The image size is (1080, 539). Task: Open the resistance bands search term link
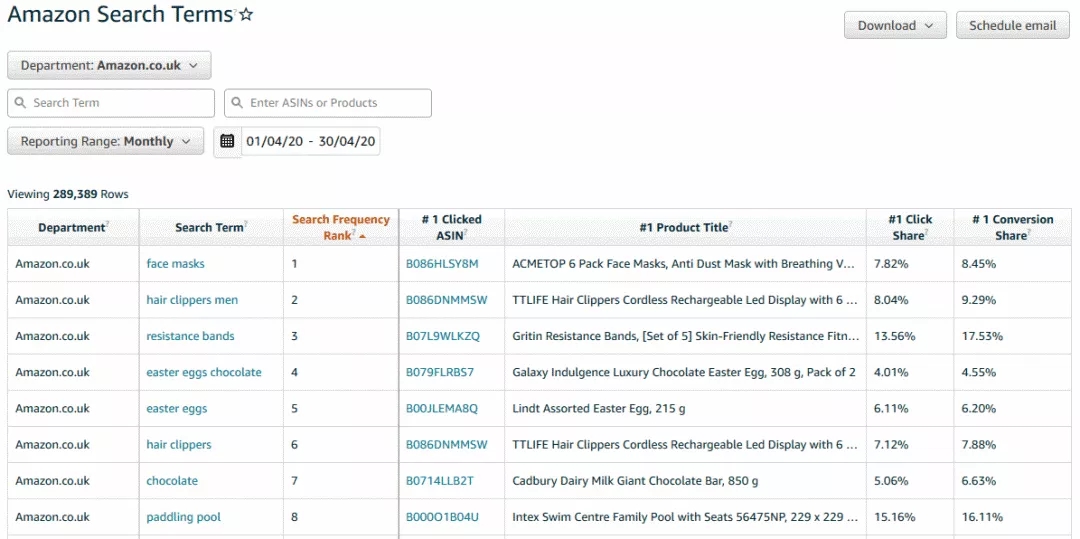[190, 336]
